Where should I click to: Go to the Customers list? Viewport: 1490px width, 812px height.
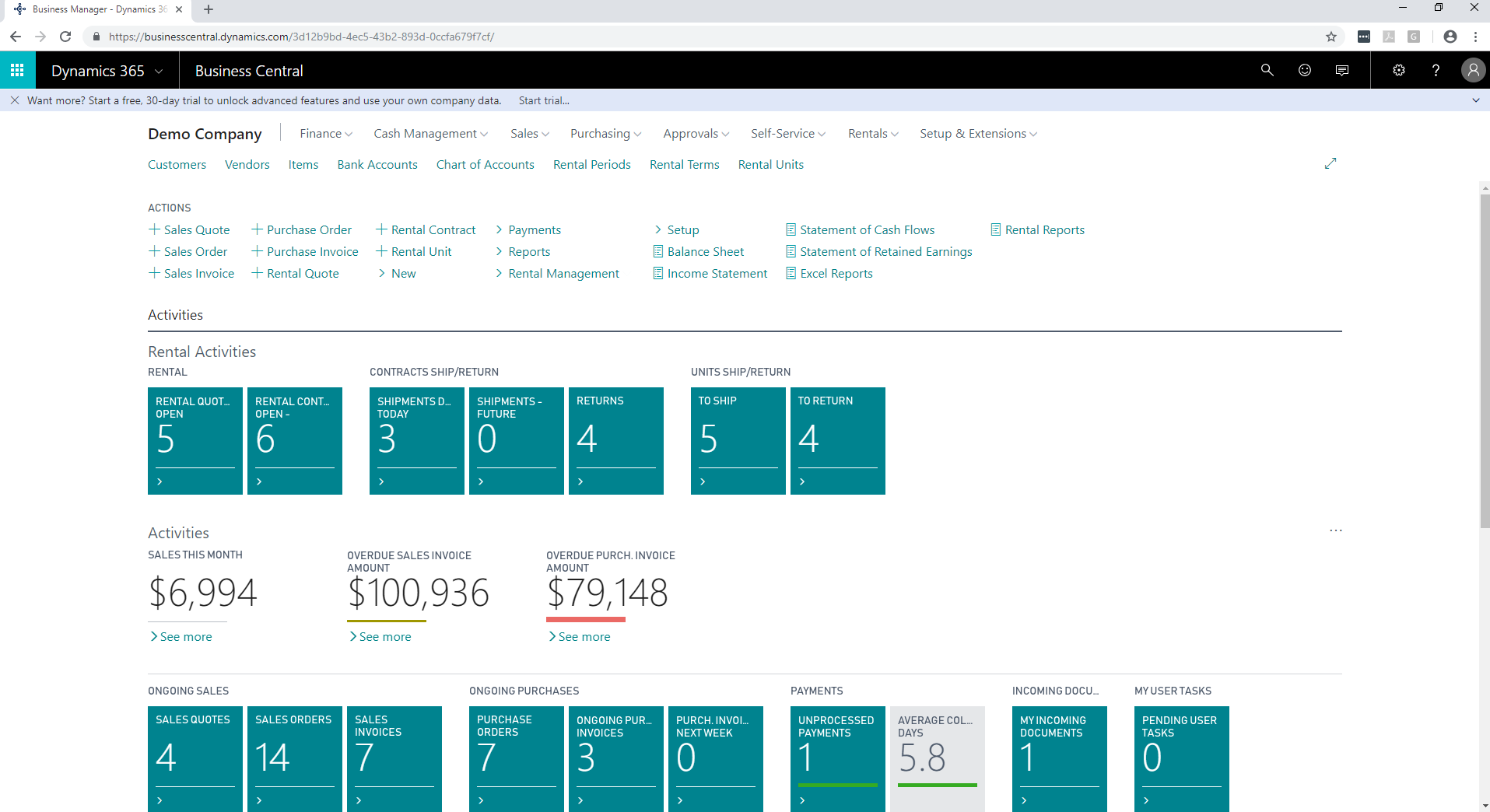[177, 164]
